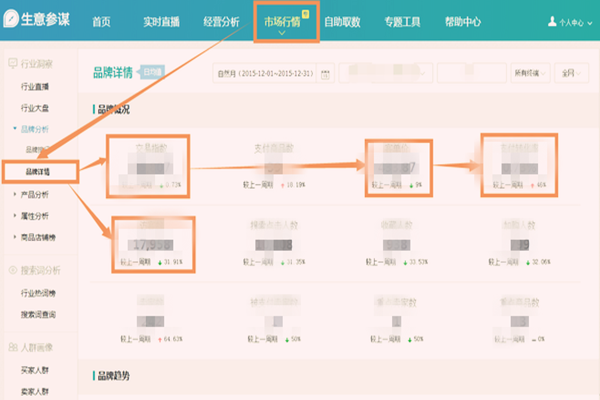
Task: Open 品牌详情 in the sidebar
Action: click(38, 171)
